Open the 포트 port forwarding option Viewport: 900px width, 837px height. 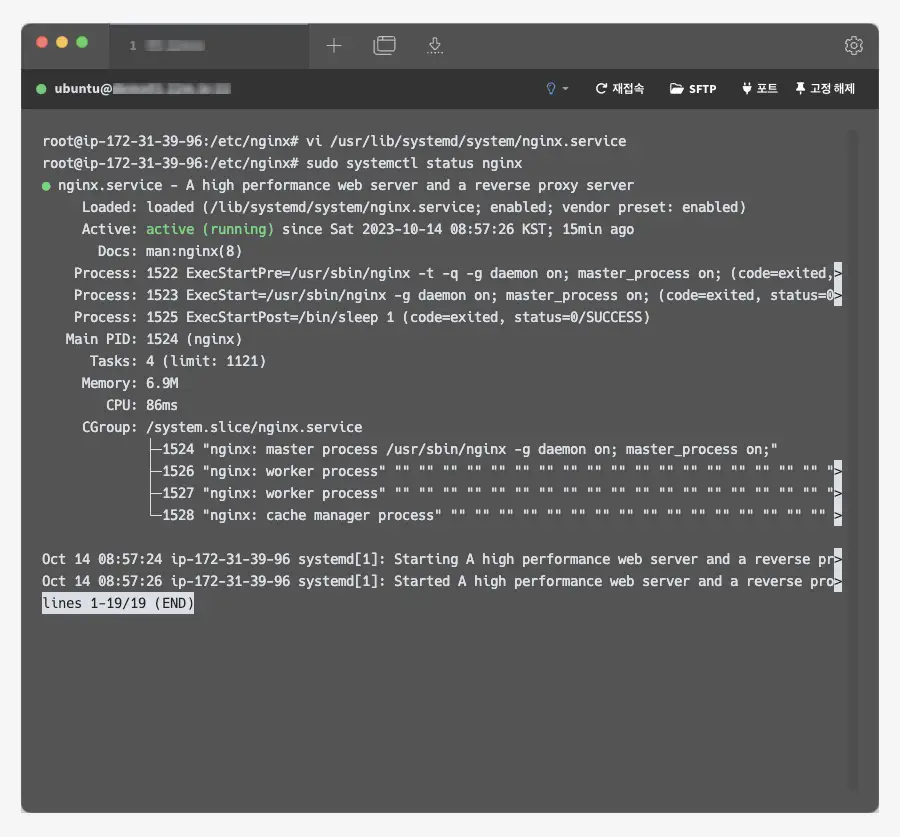(759, 89)
